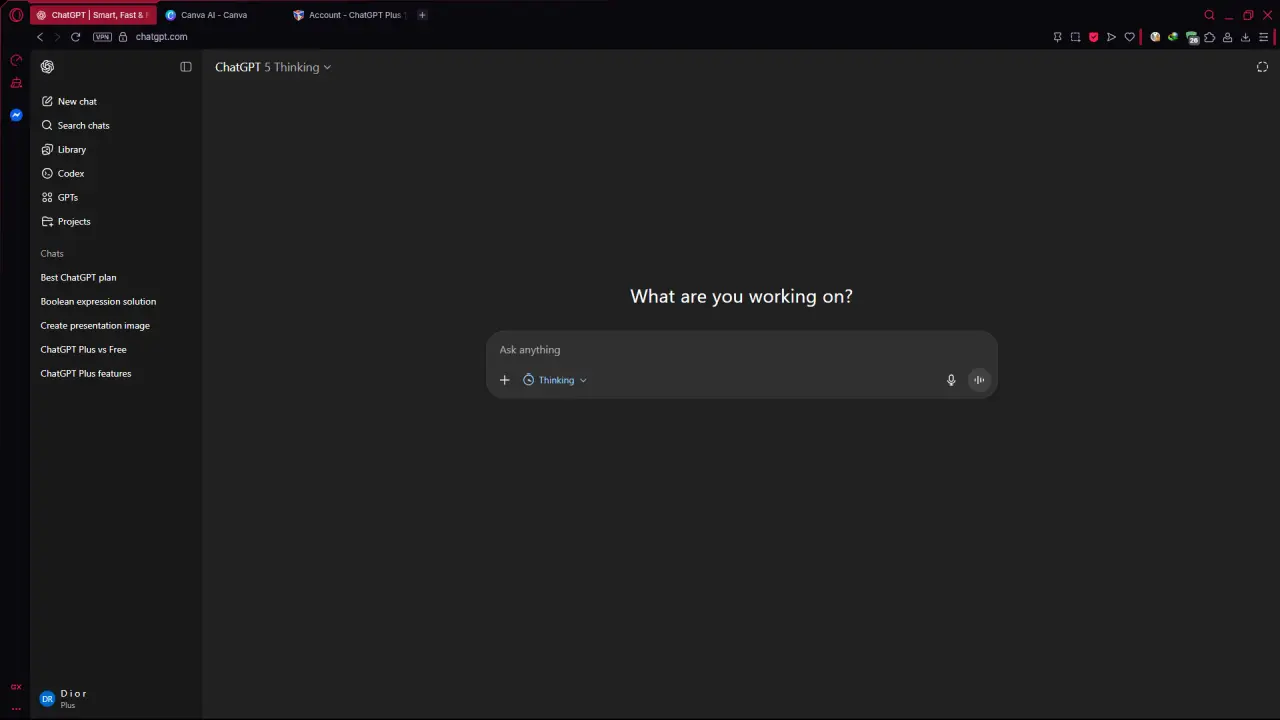Screen dimensions: 1280x720
Task: Click the Opera menu logo
Action: [16, 15]
